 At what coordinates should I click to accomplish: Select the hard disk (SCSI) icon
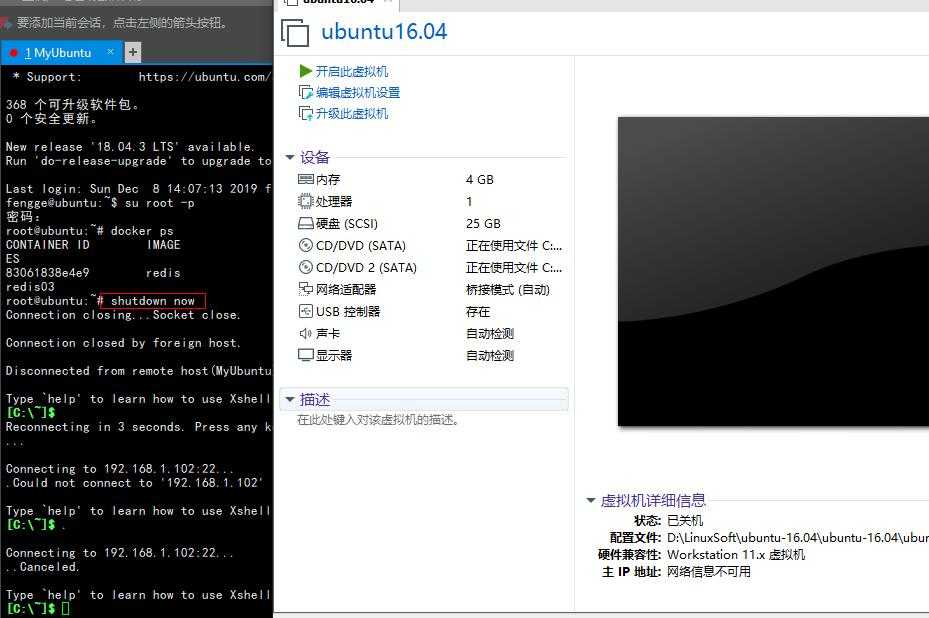click(306, 223)
